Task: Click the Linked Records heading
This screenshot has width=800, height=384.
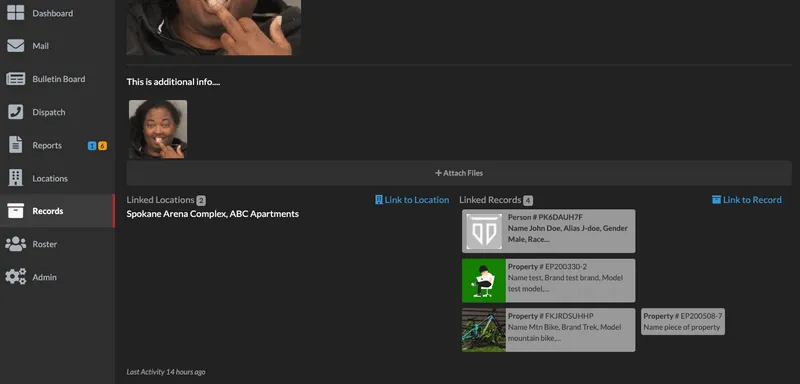Action: [x=490, y=200]
